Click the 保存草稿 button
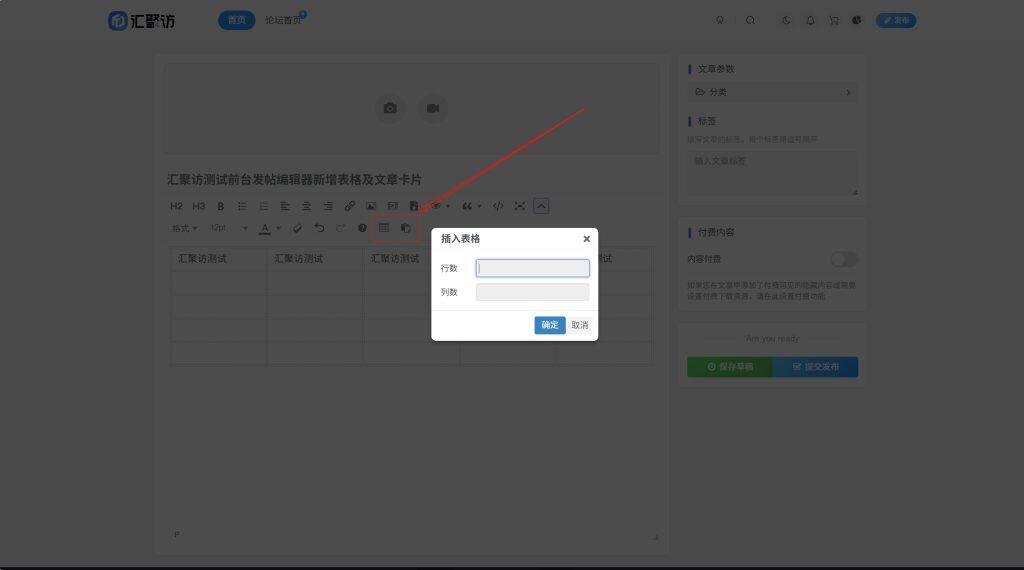The height and width of the screenshot is (570, 1024). click(729, 367)
